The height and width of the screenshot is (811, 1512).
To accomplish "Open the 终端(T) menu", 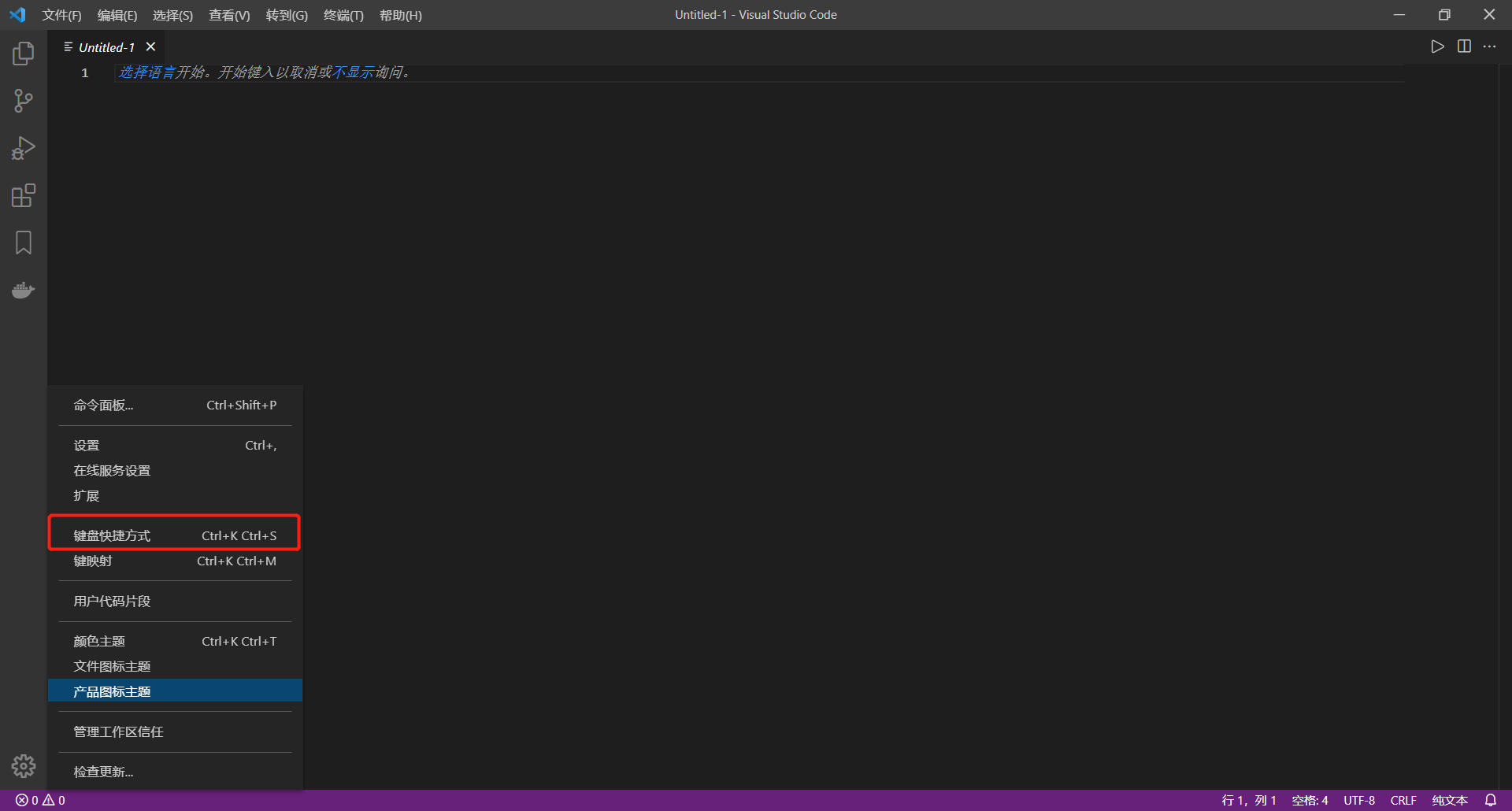I will point(343,15).
